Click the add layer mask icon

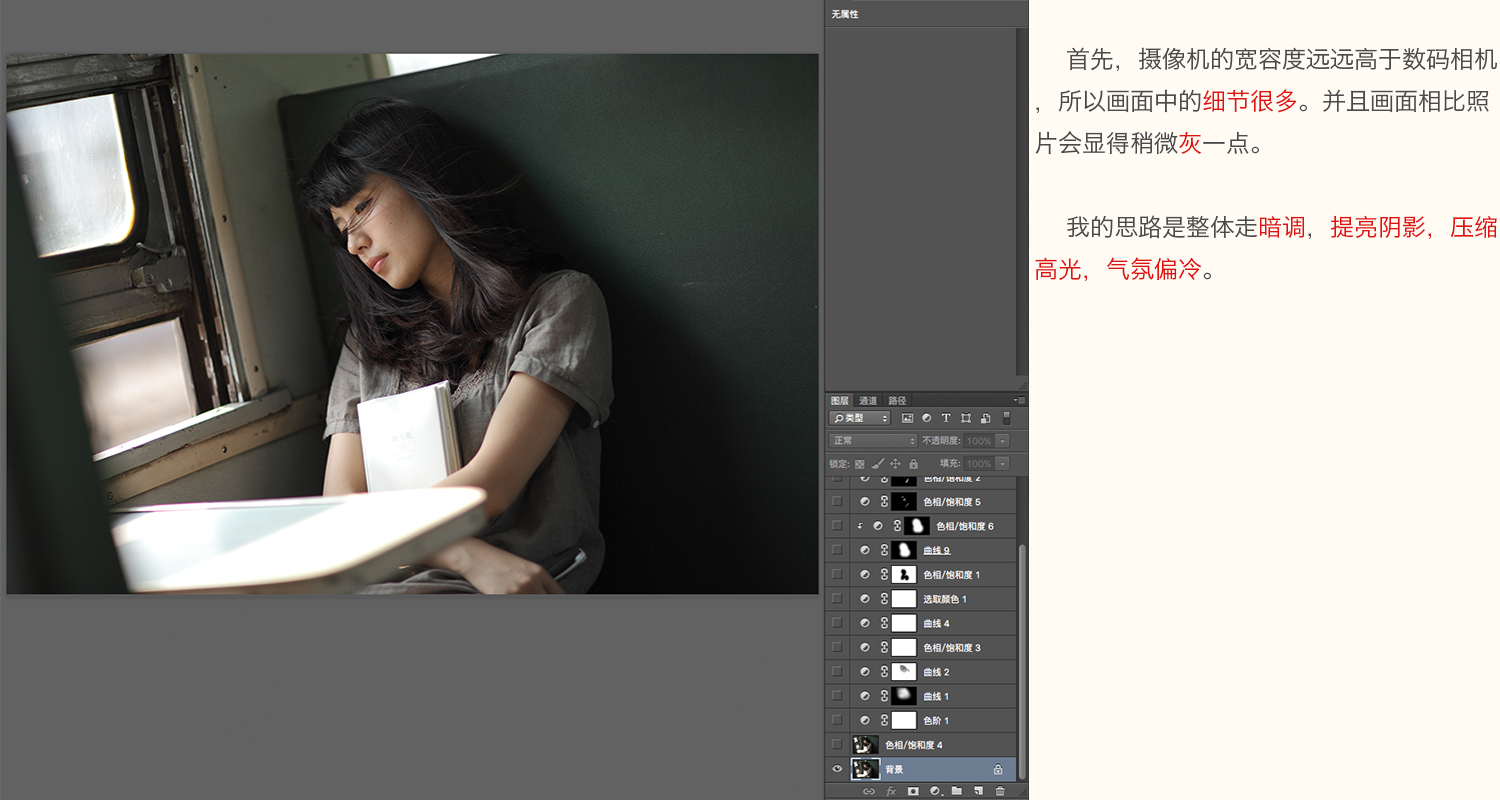913,791
